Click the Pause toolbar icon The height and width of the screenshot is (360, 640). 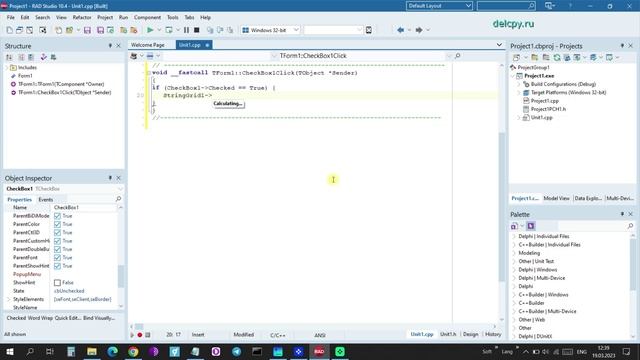click(x=186, y=30)
